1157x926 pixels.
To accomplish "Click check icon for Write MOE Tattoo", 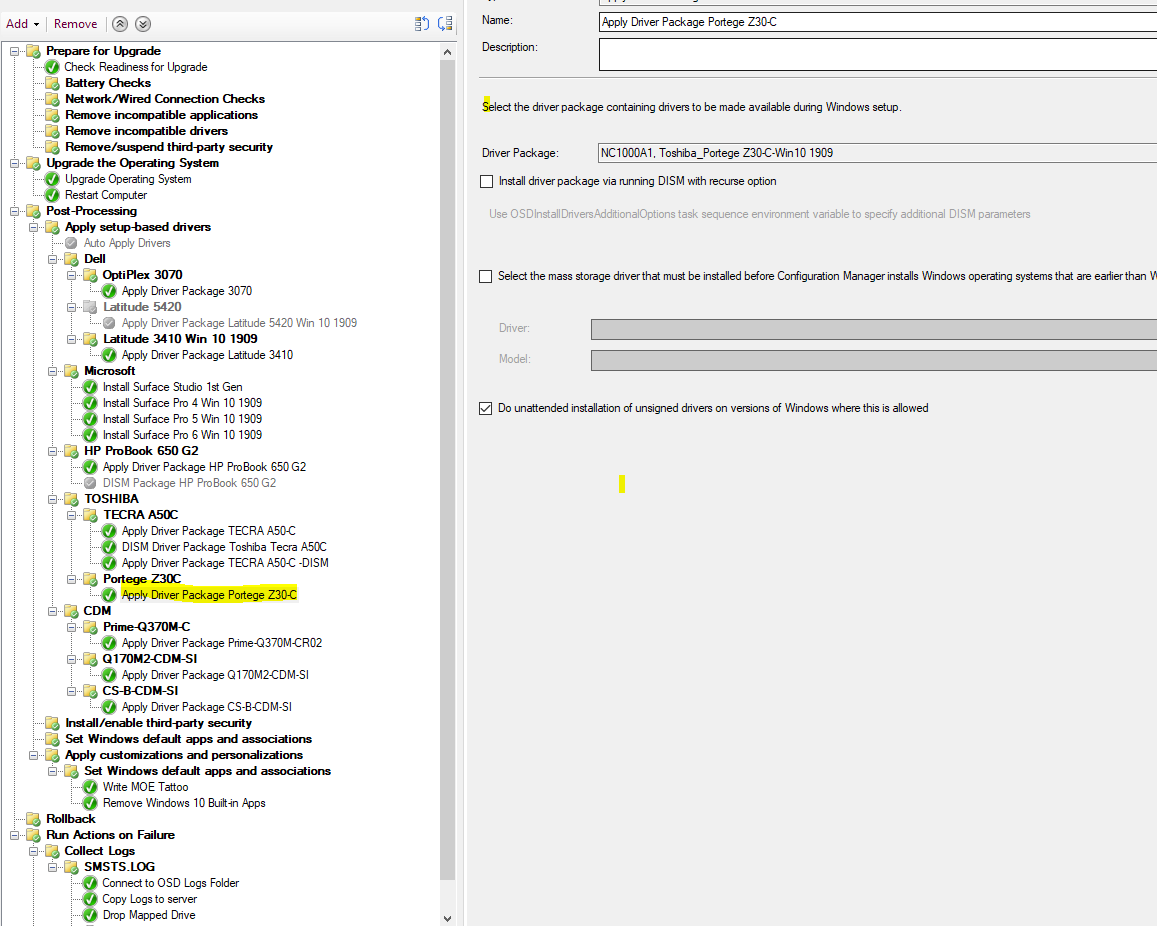I will point(90,787).
